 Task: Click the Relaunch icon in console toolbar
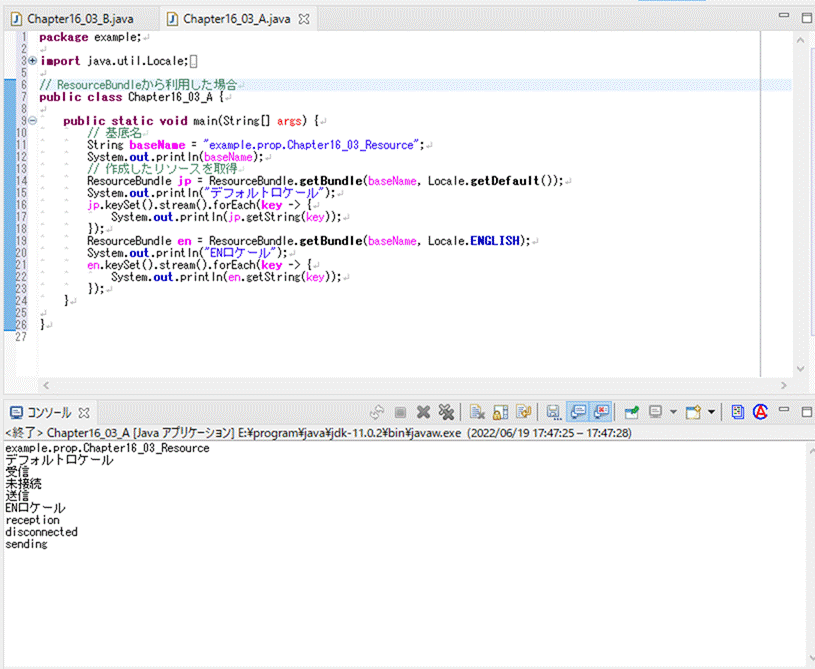coord(377,412)
